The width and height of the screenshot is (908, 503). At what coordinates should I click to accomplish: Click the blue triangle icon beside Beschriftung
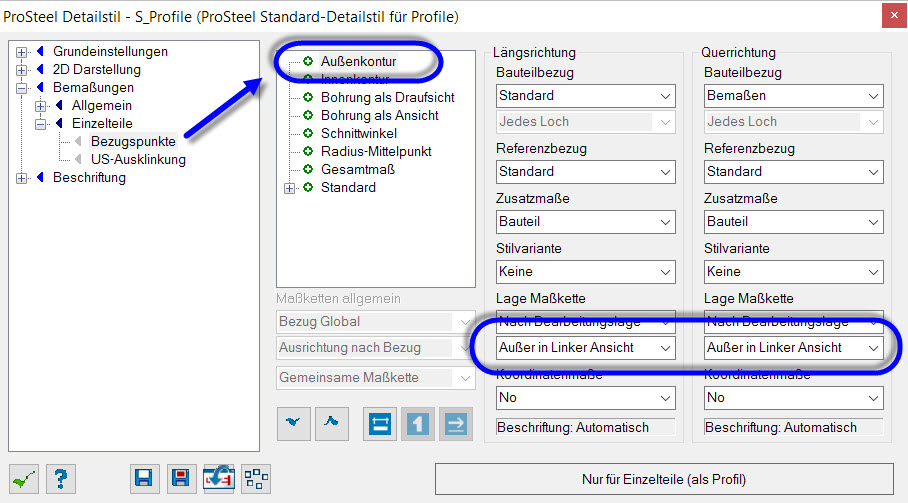[x=41, y=177]
